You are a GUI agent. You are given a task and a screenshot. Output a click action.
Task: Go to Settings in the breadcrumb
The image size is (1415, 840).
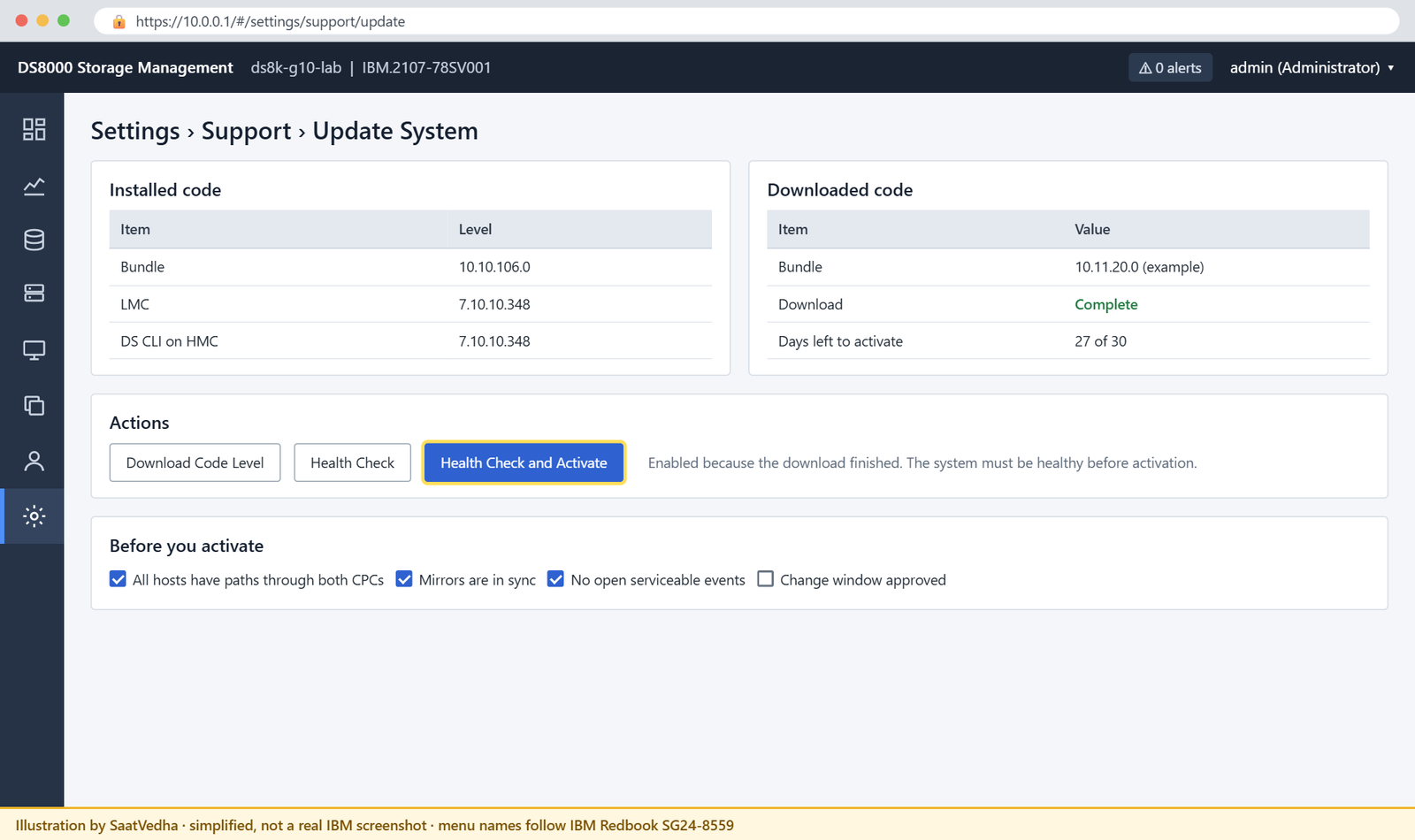click(x=135, y=131)
